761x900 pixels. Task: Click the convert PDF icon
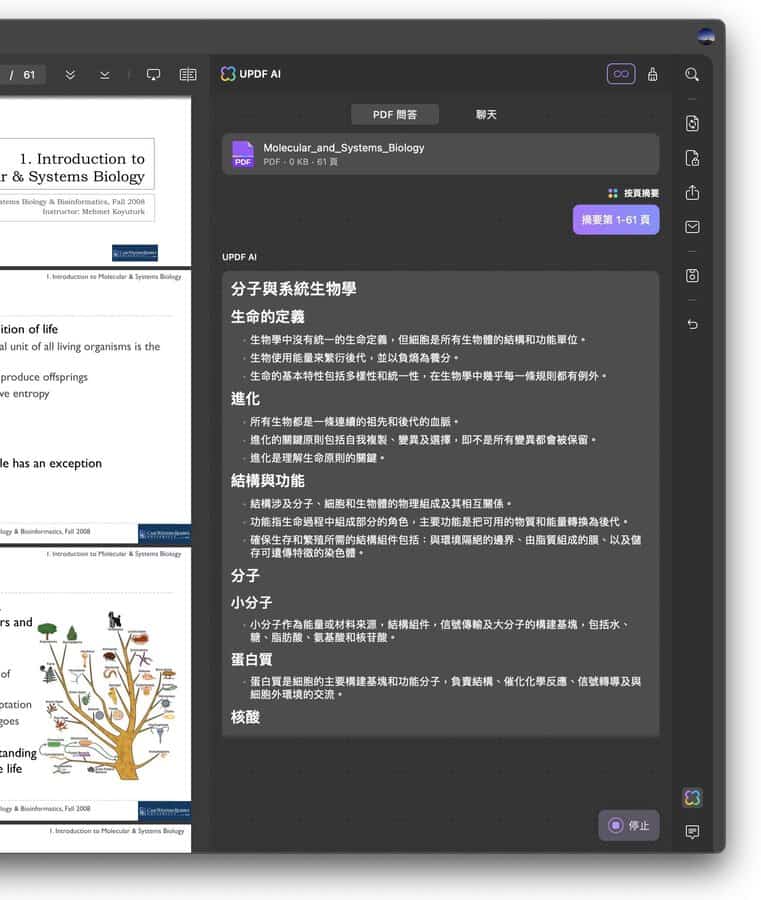692,124
